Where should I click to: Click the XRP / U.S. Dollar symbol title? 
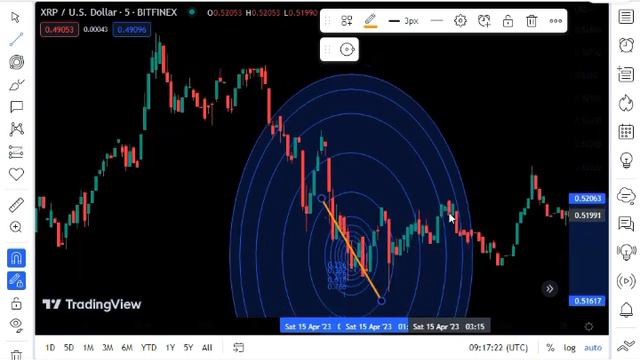(x=109, y=13)
